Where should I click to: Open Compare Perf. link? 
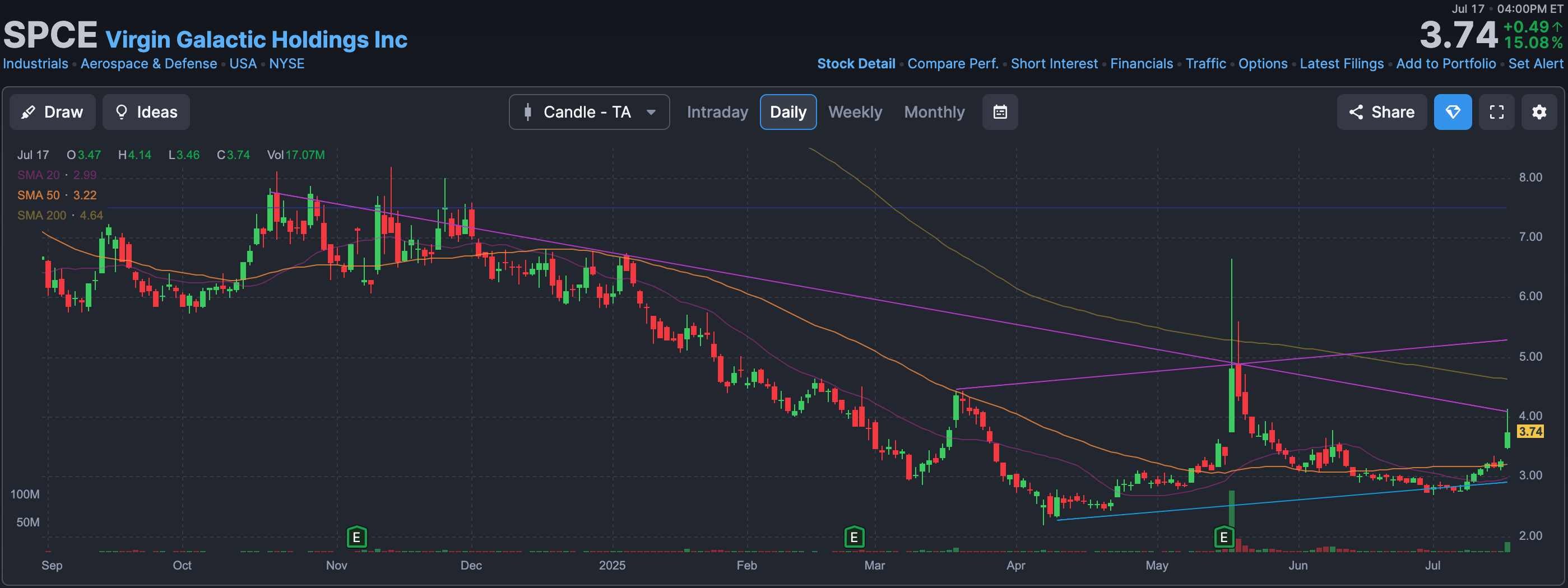click(953, 64)
